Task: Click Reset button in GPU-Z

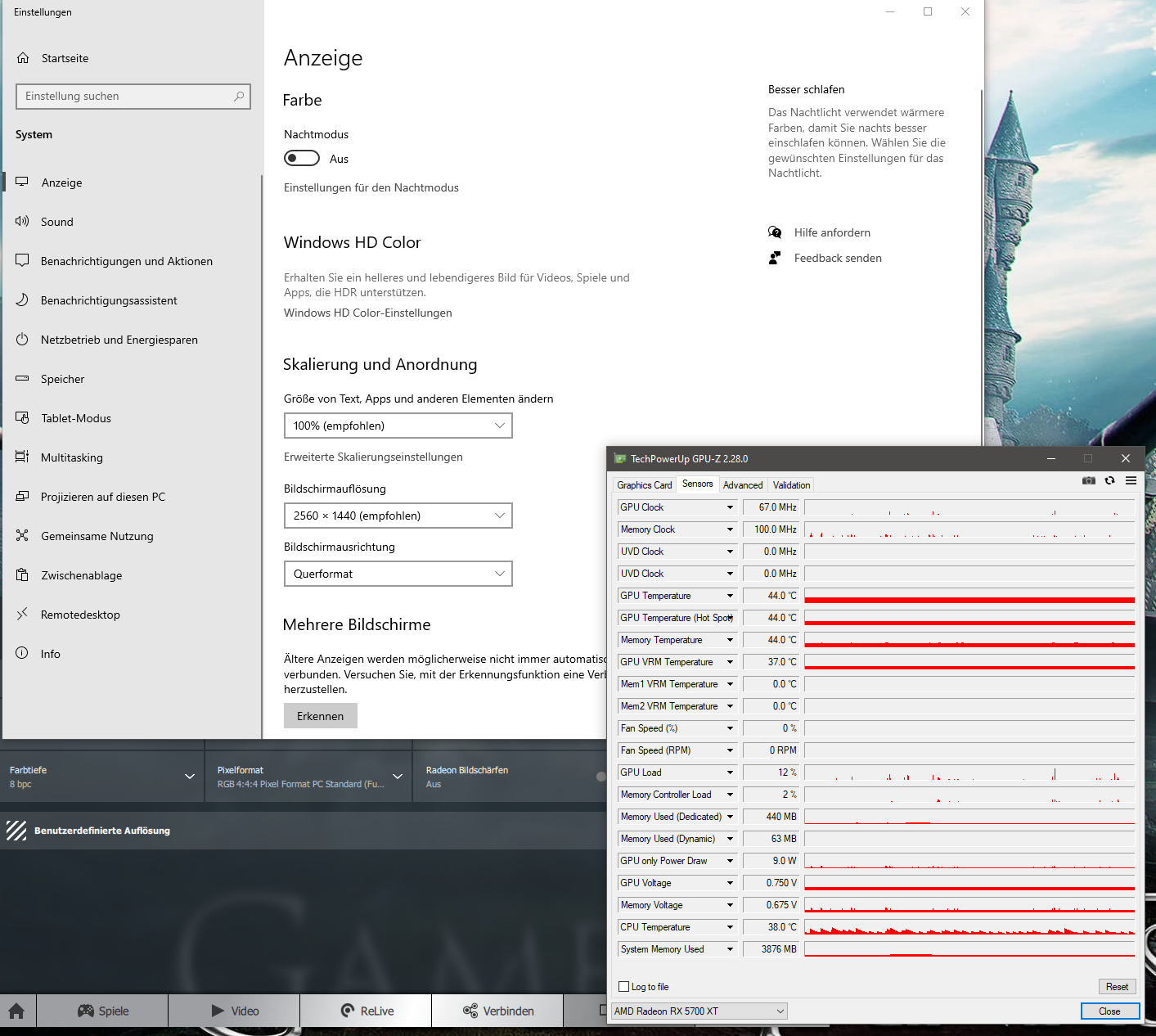Action: [x=1118, y=987]
